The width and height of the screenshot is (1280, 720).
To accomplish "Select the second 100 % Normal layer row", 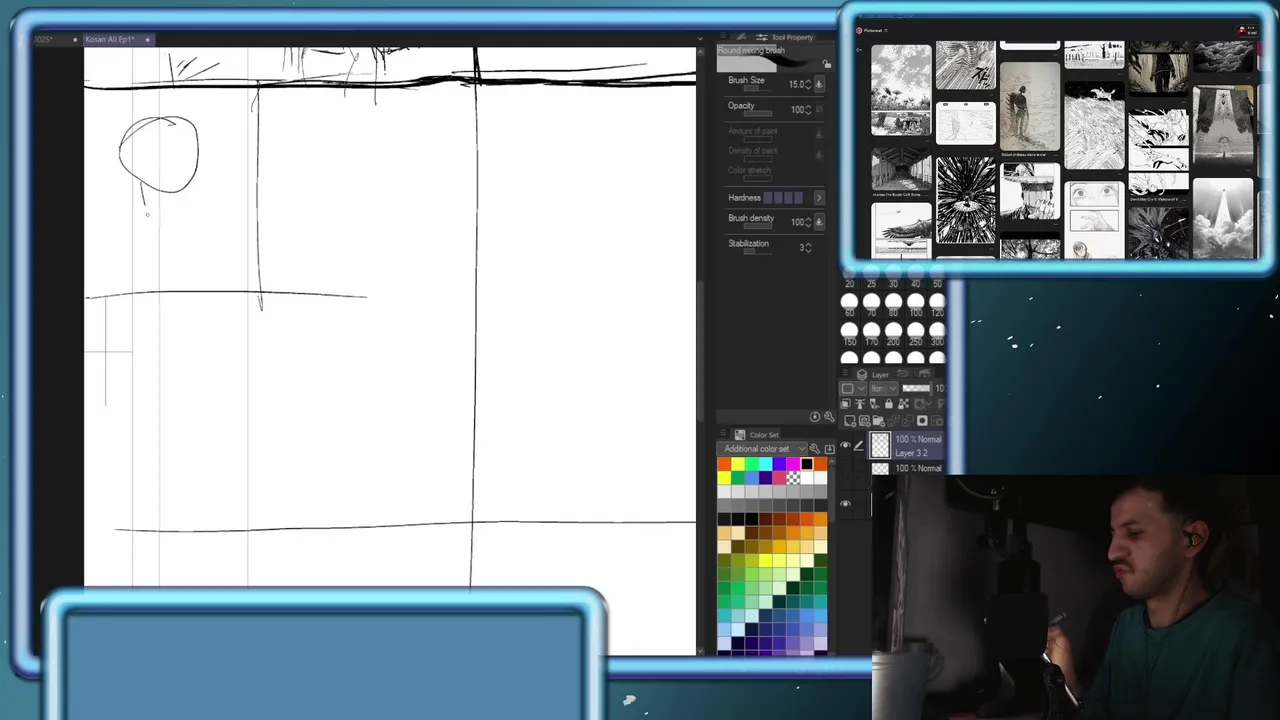I will click(905, 468).
